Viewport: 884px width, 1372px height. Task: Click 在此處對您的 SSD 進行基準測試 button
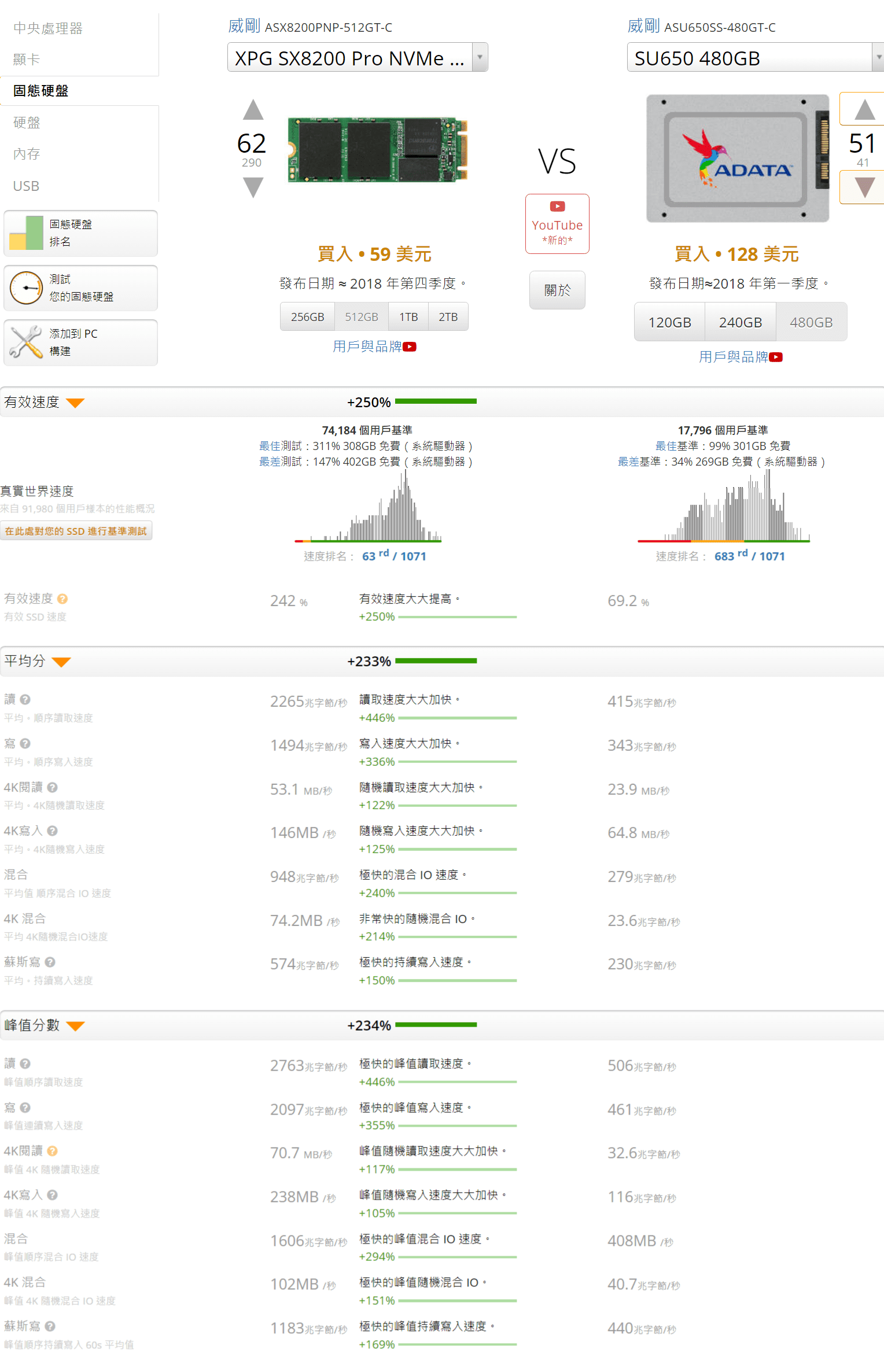pos(76,531)
